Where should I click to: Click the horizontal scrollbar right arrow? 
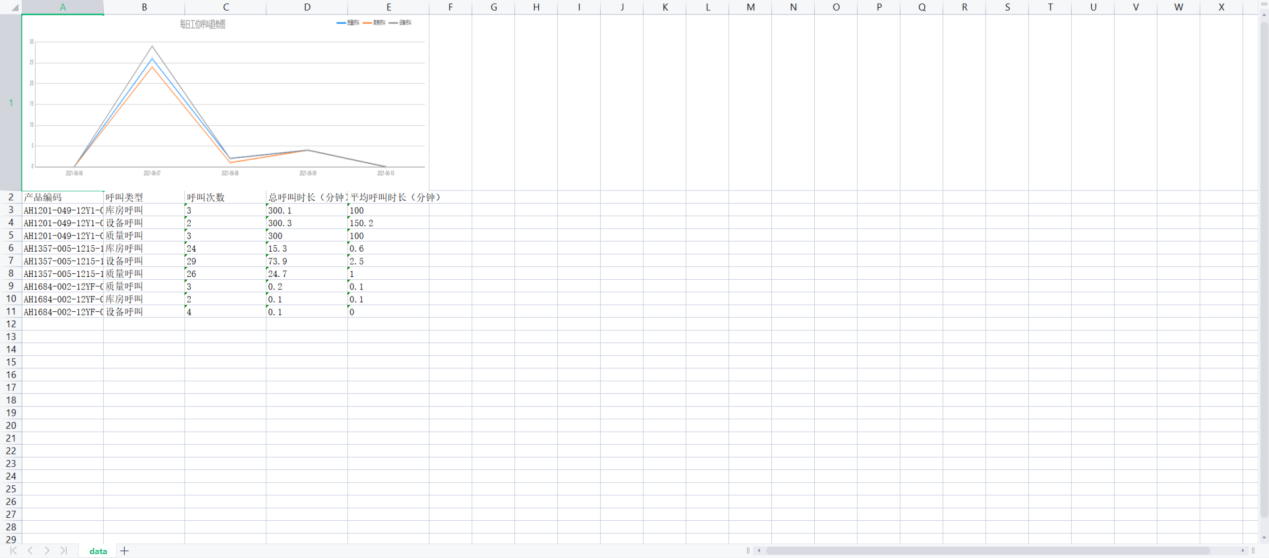coord(1241,551)
